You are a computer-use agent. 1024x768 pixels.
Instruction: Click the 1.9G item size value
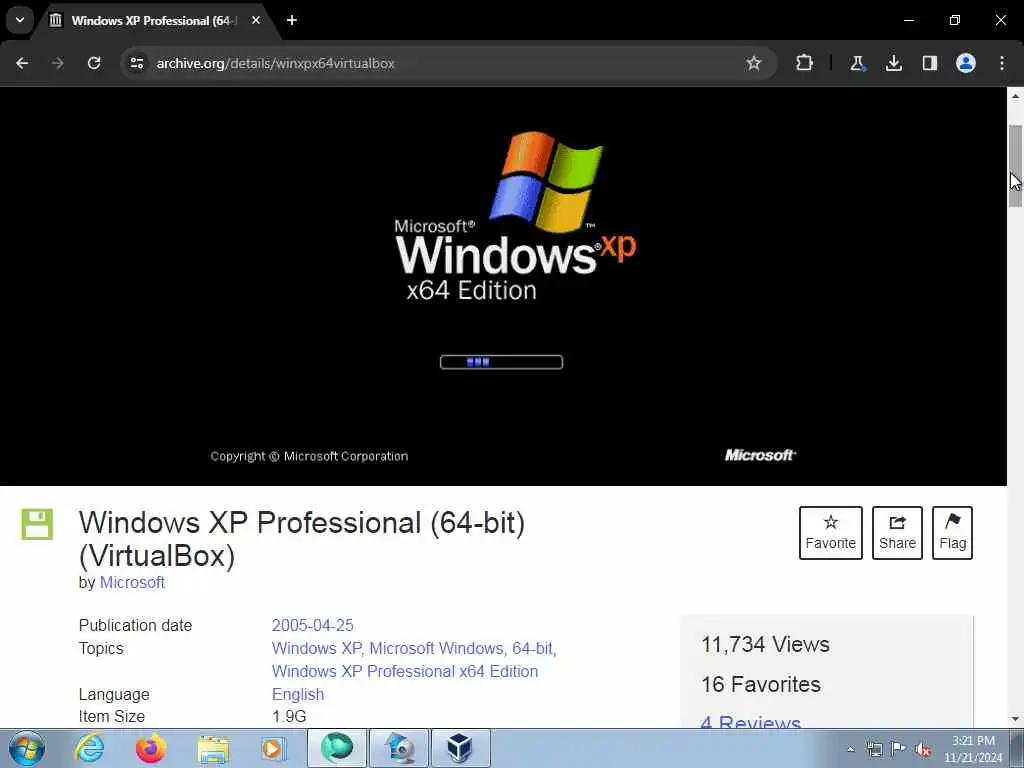[x=289, y=716]
